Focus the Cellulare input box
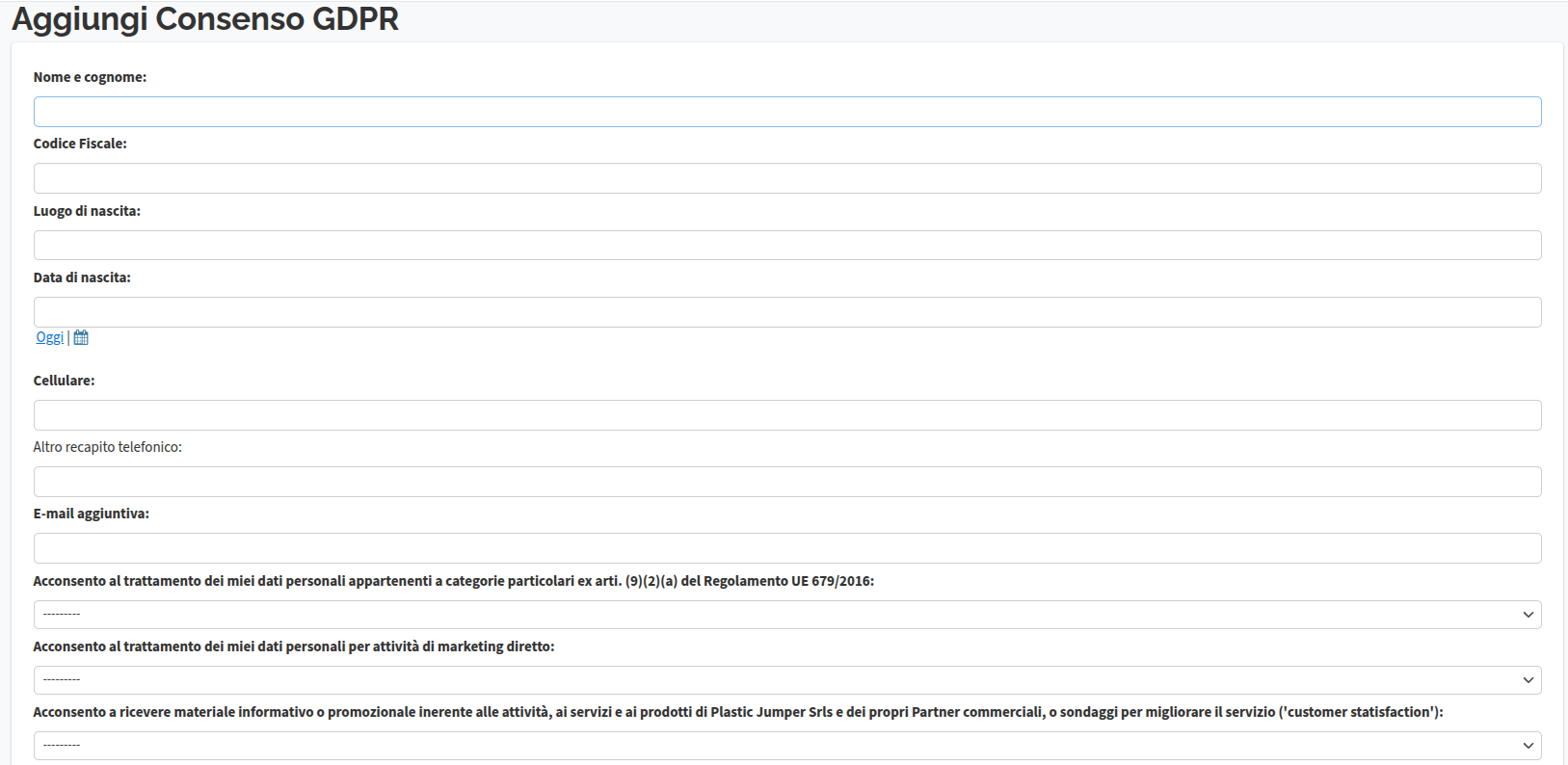 point(787,415)
